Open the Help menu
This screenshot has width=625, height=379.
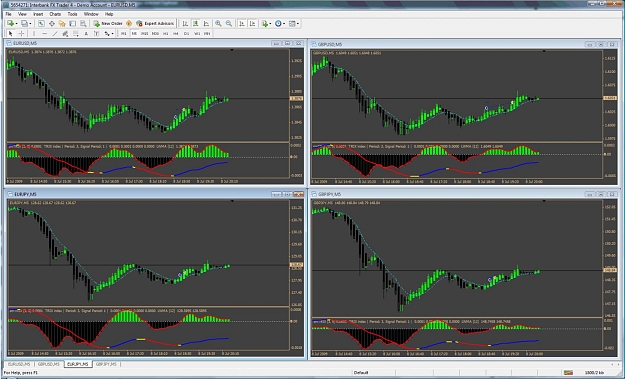[109, 14]
